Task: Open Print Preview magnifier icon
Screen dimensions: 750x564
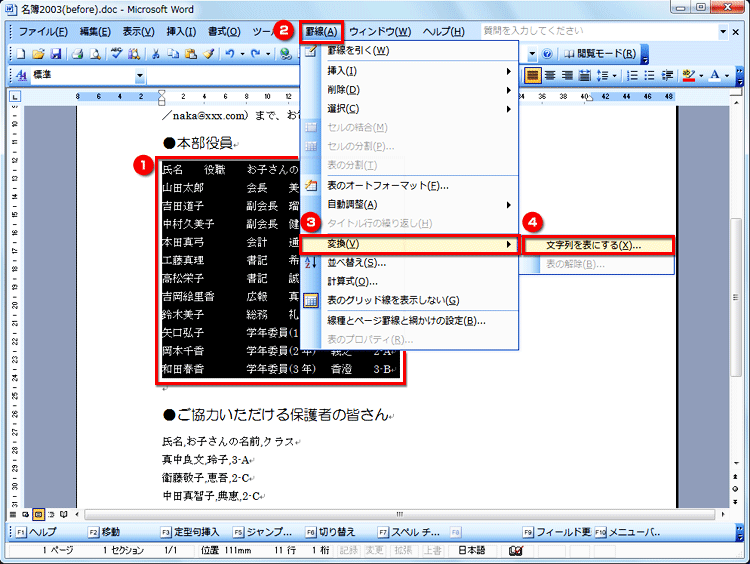Action: click(95, 54)
